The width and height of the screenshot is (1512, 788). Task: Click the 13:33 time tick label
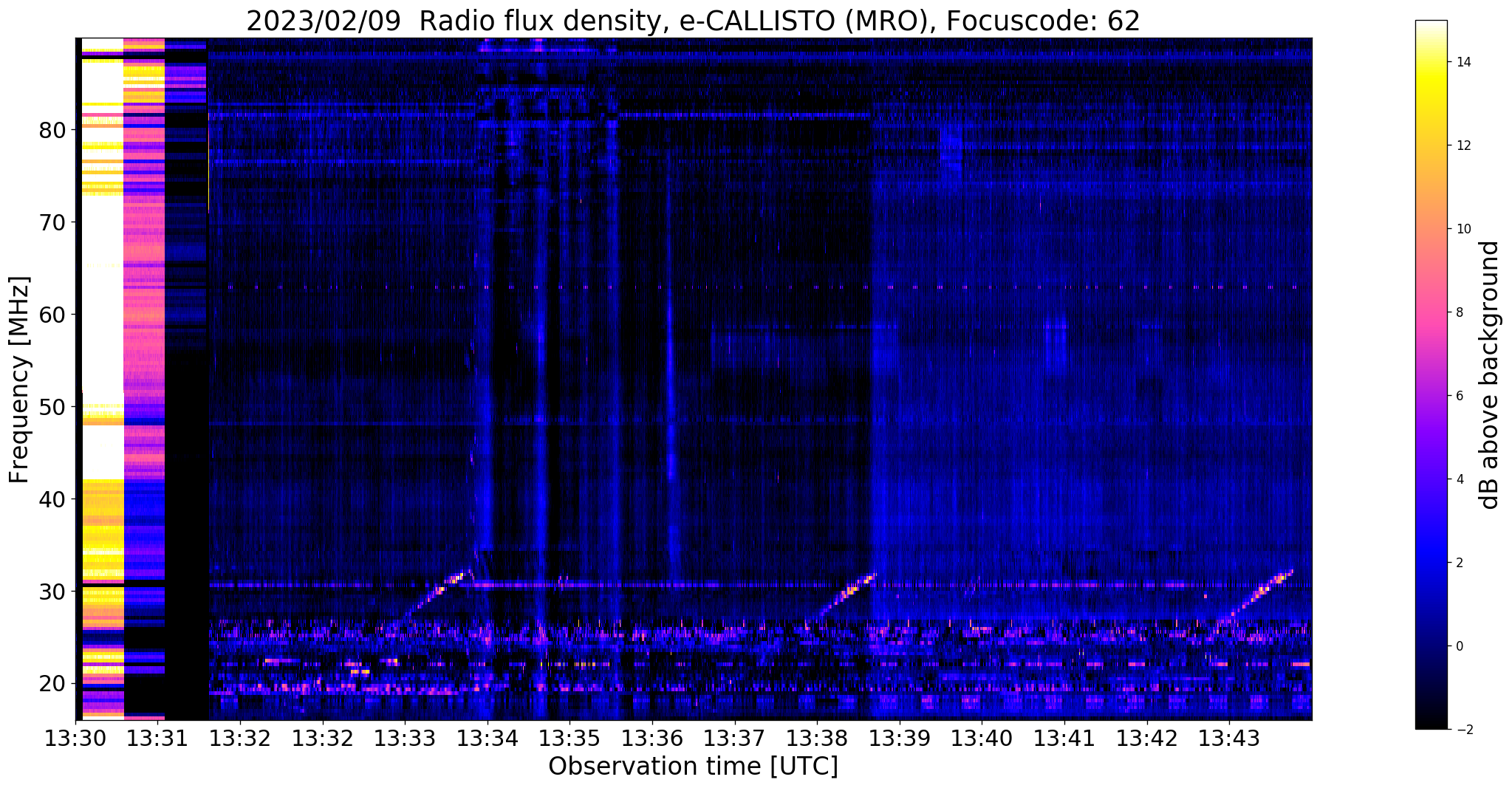pos(406,738)
